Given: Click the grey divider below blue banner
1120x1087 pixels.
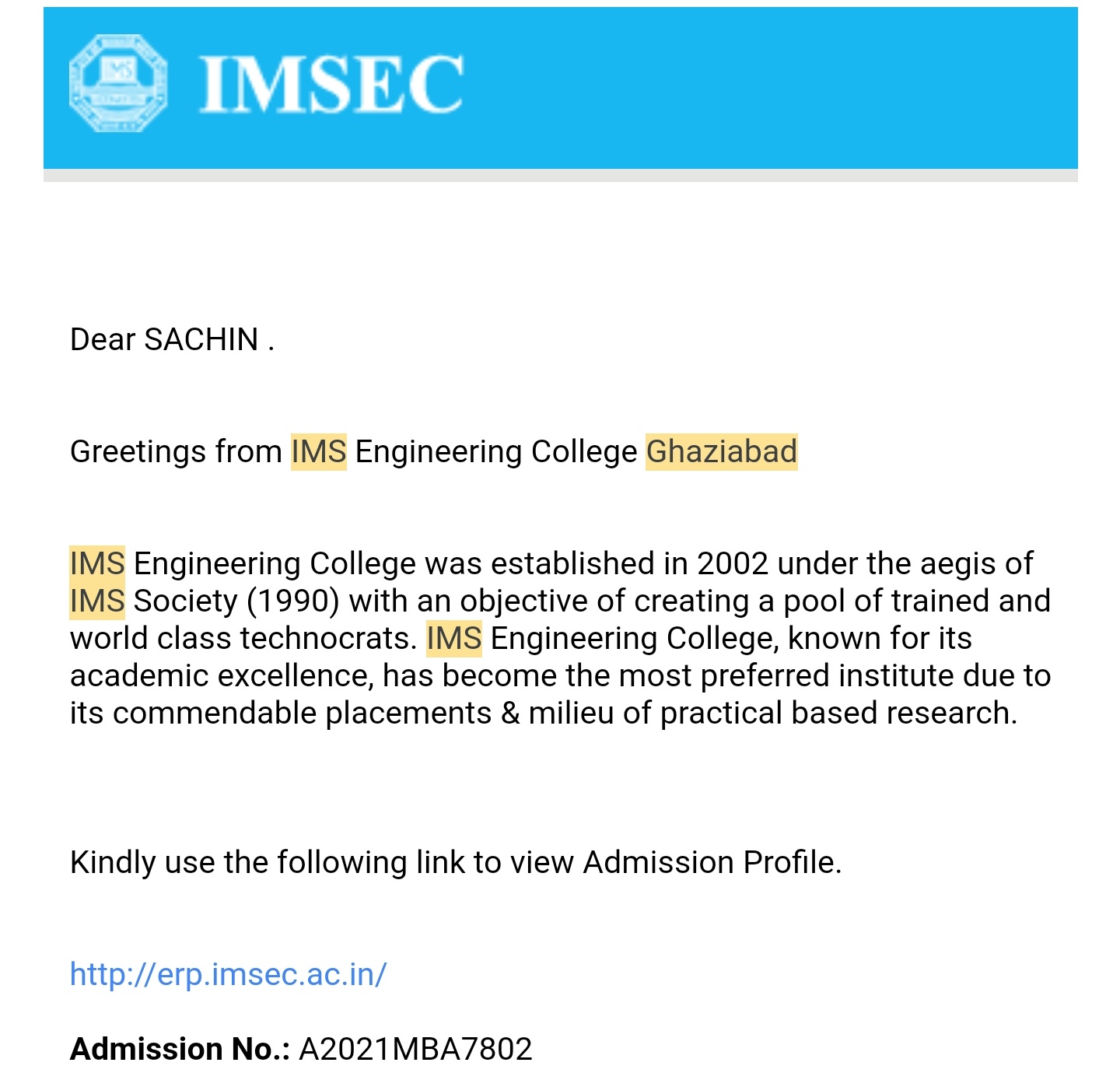Looking at the screenshot, I should pyautogui.click(x=560, y=176).
